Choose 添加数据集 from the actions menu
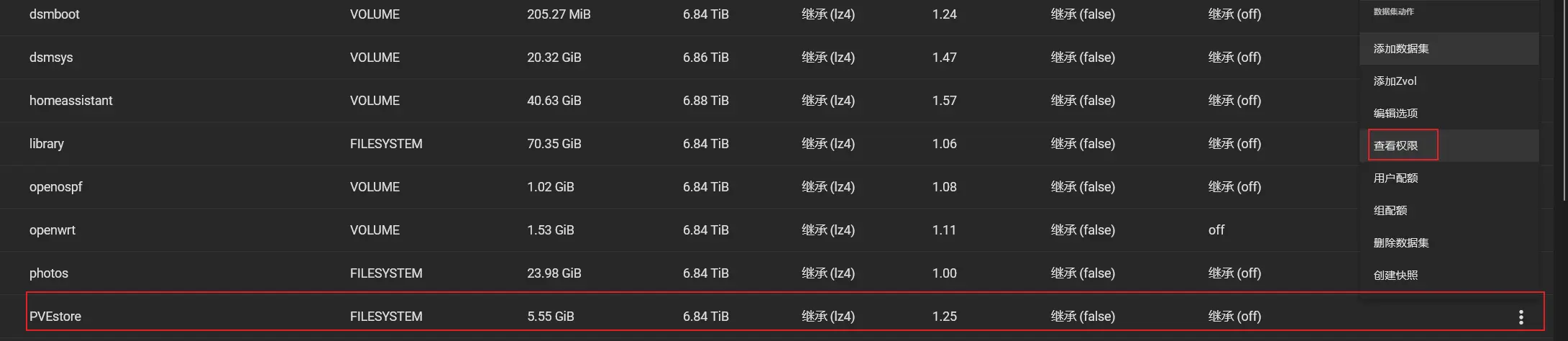This screenshot has height=341, width=1568. pyautogui.click(x=1400, y=49)
